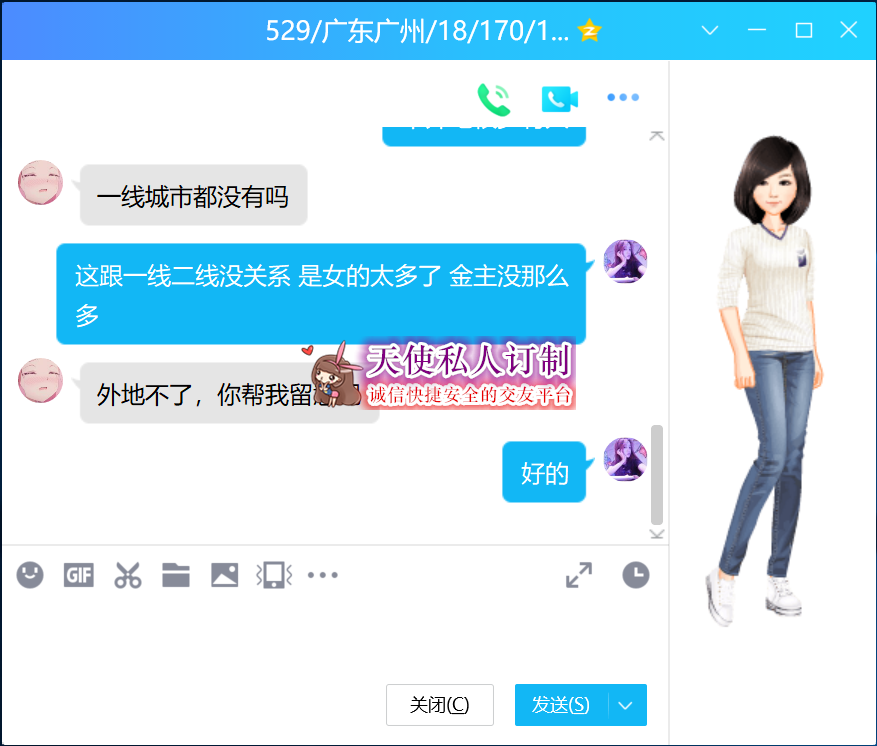Viewport: 877px width, 746px height.
Task: Open the send file folder icon
Action: [176, 575]
